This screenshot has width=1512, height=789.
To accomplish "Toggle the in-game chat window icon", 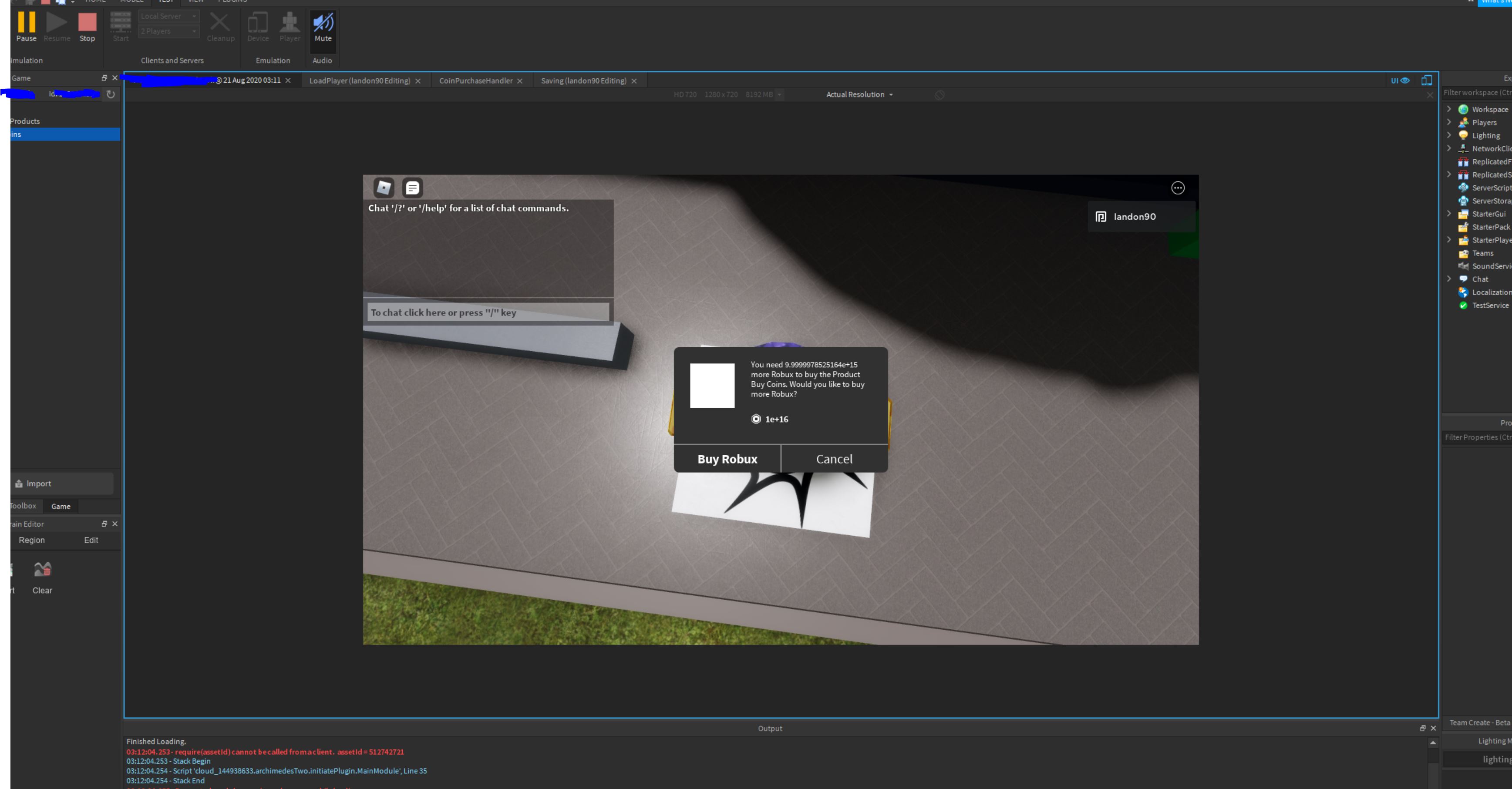I will point(413,188).
